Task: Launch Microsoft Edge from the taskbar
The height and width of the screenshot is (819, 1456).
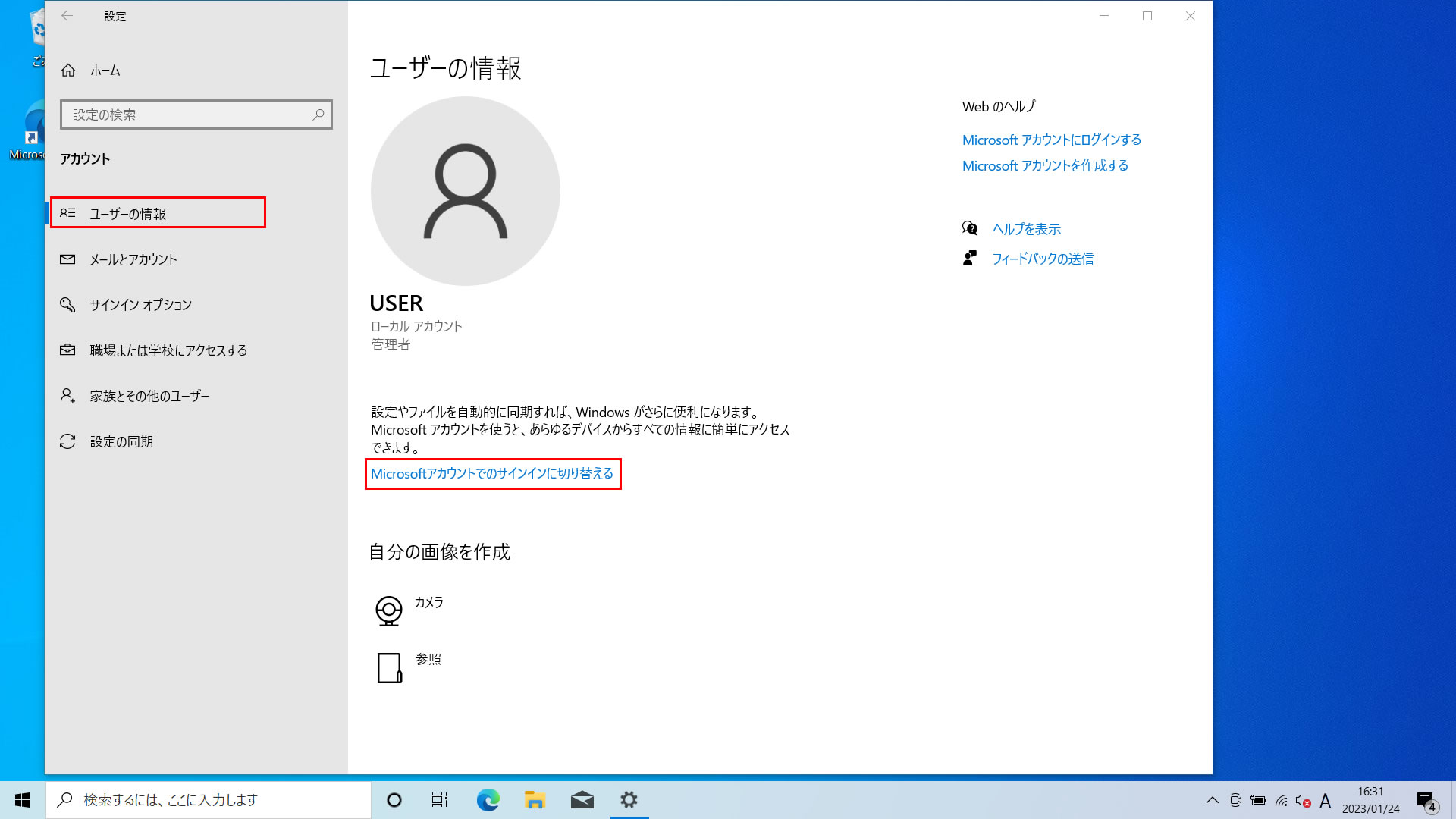Action: (488, 800)
